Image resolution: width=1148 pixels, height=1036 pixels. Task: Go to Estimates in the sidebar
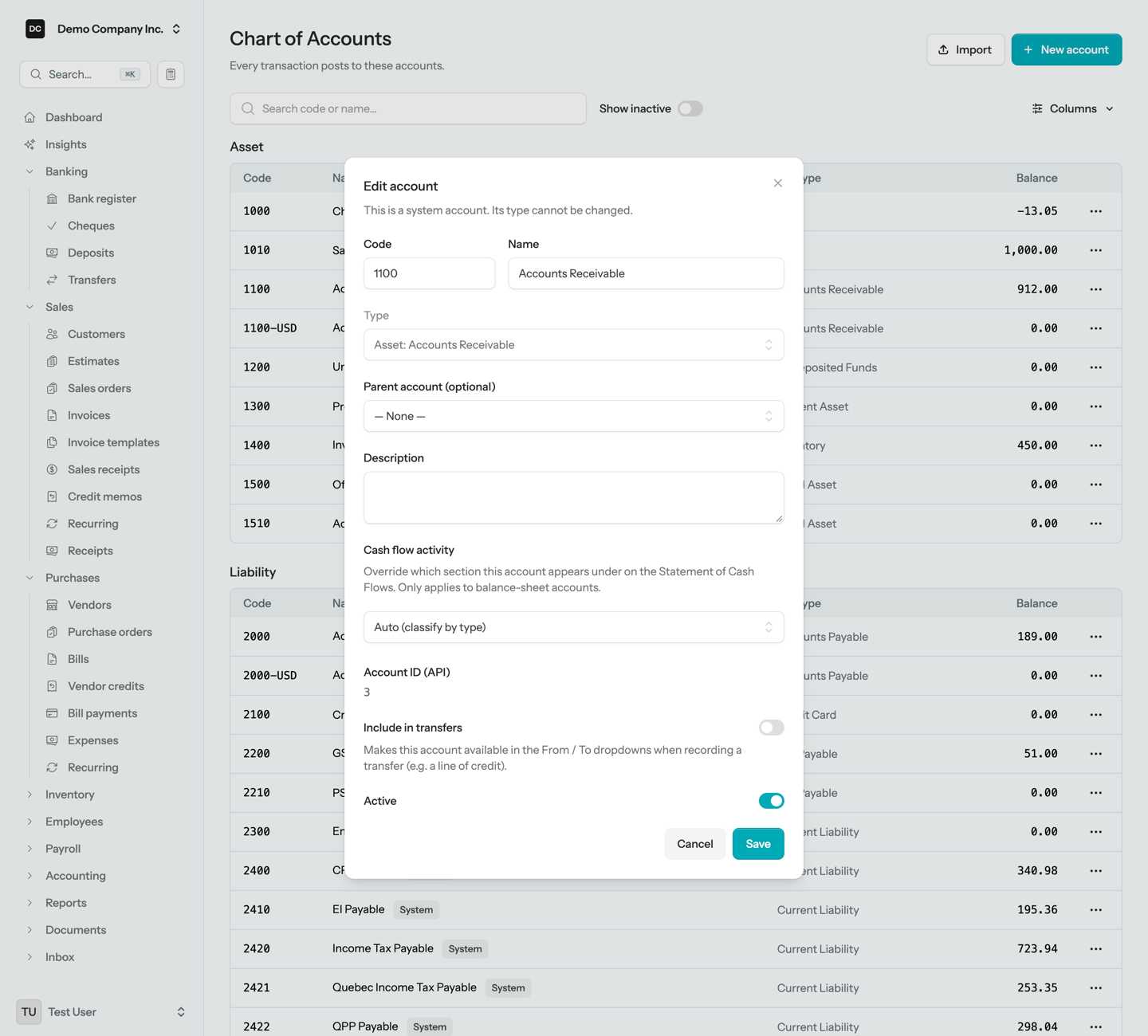(x=93, y=361)
